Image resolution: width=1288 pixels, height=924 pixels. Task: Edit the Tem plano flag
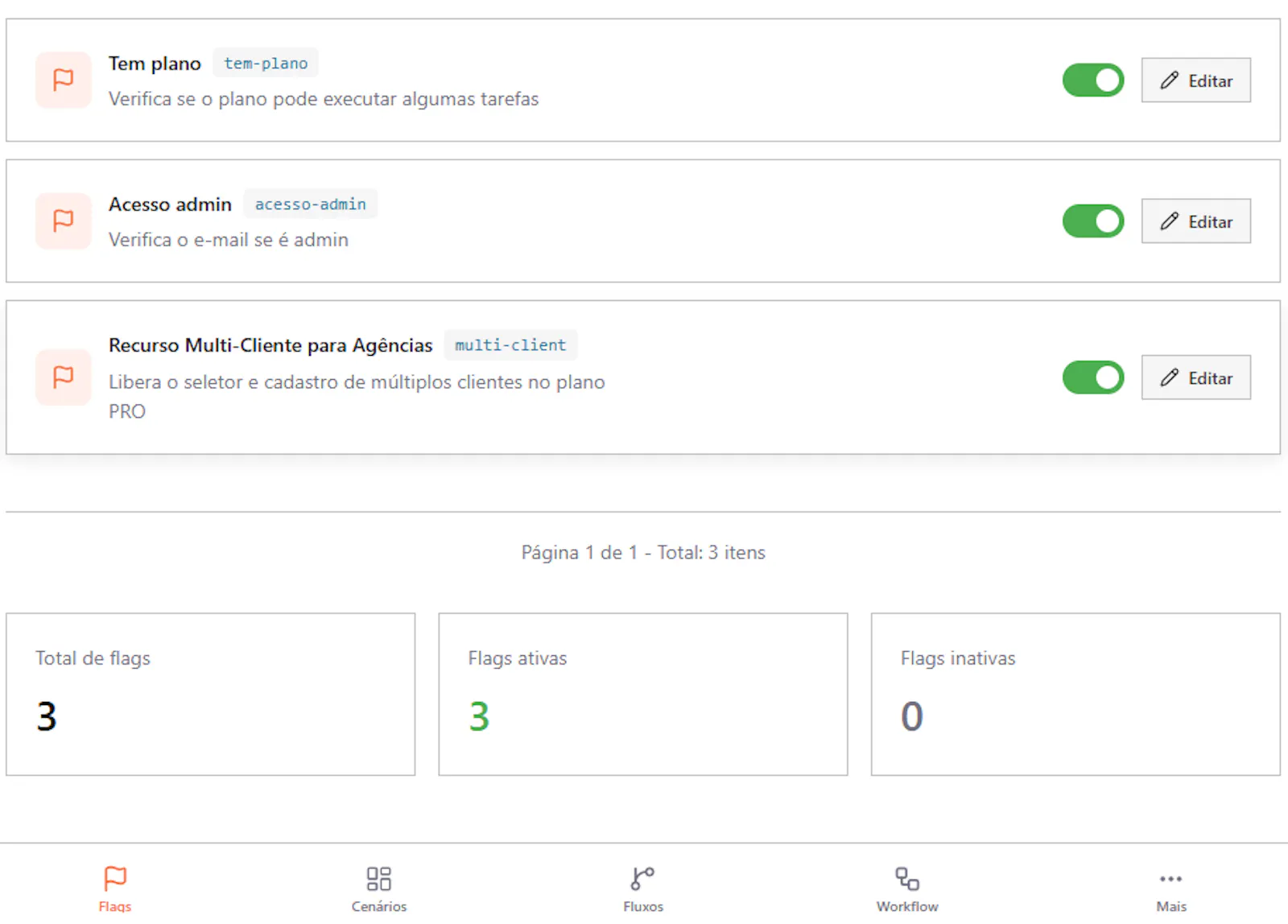pos(1196,80)
